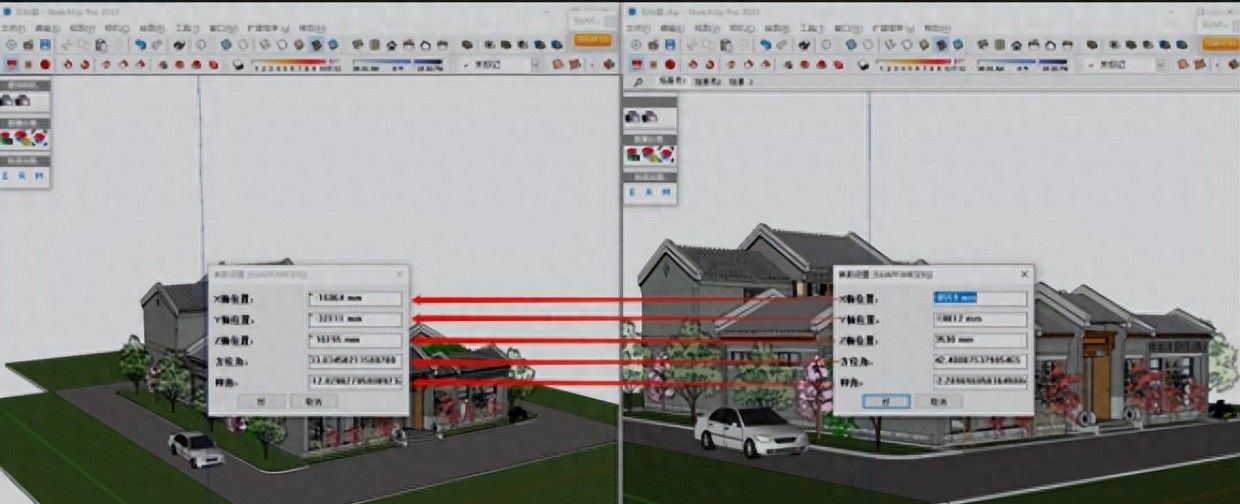Viewport: 1240px width, 504px height.
Task: Select Shaded With Textures style, left window
Action: [x=316, y=44]
